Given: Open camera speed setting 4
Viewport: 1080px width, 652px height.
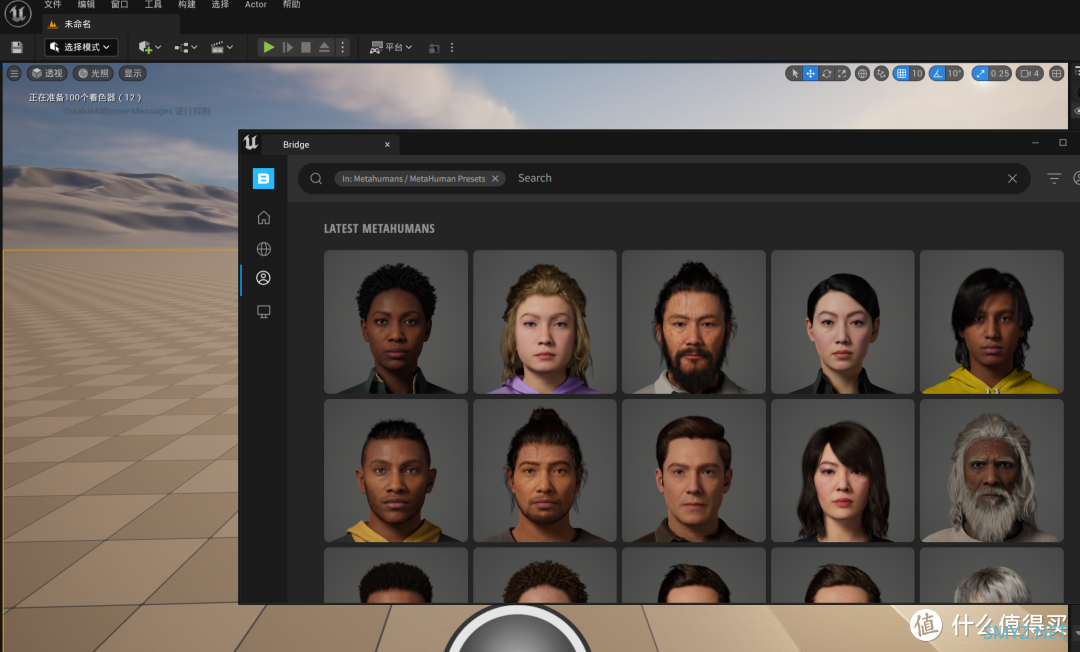Looking at the screenshot, I should pyautogui.click(x=1030, y=73).
